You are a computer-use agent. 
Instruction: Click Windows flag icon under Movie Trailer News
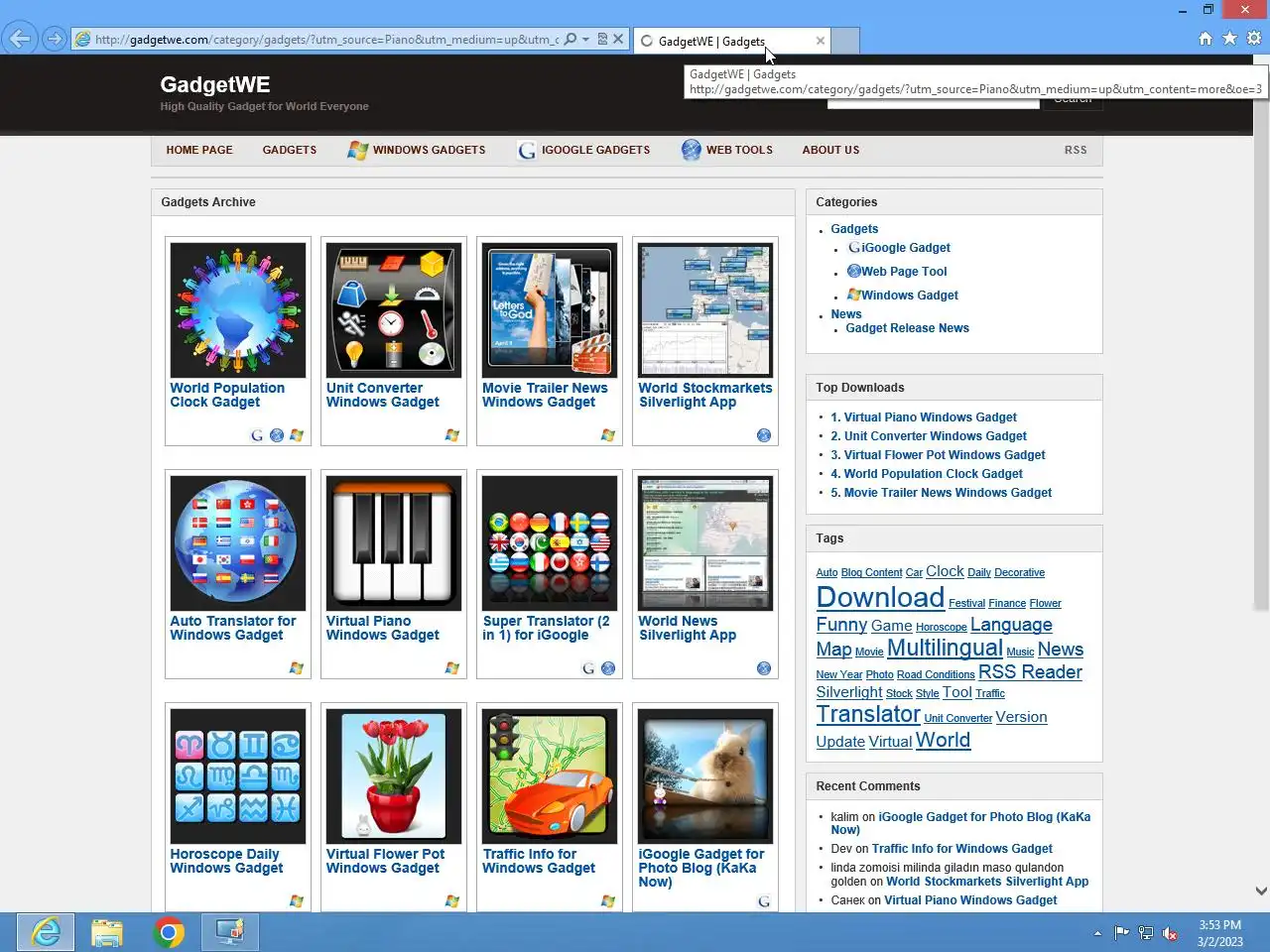point(608,435)
